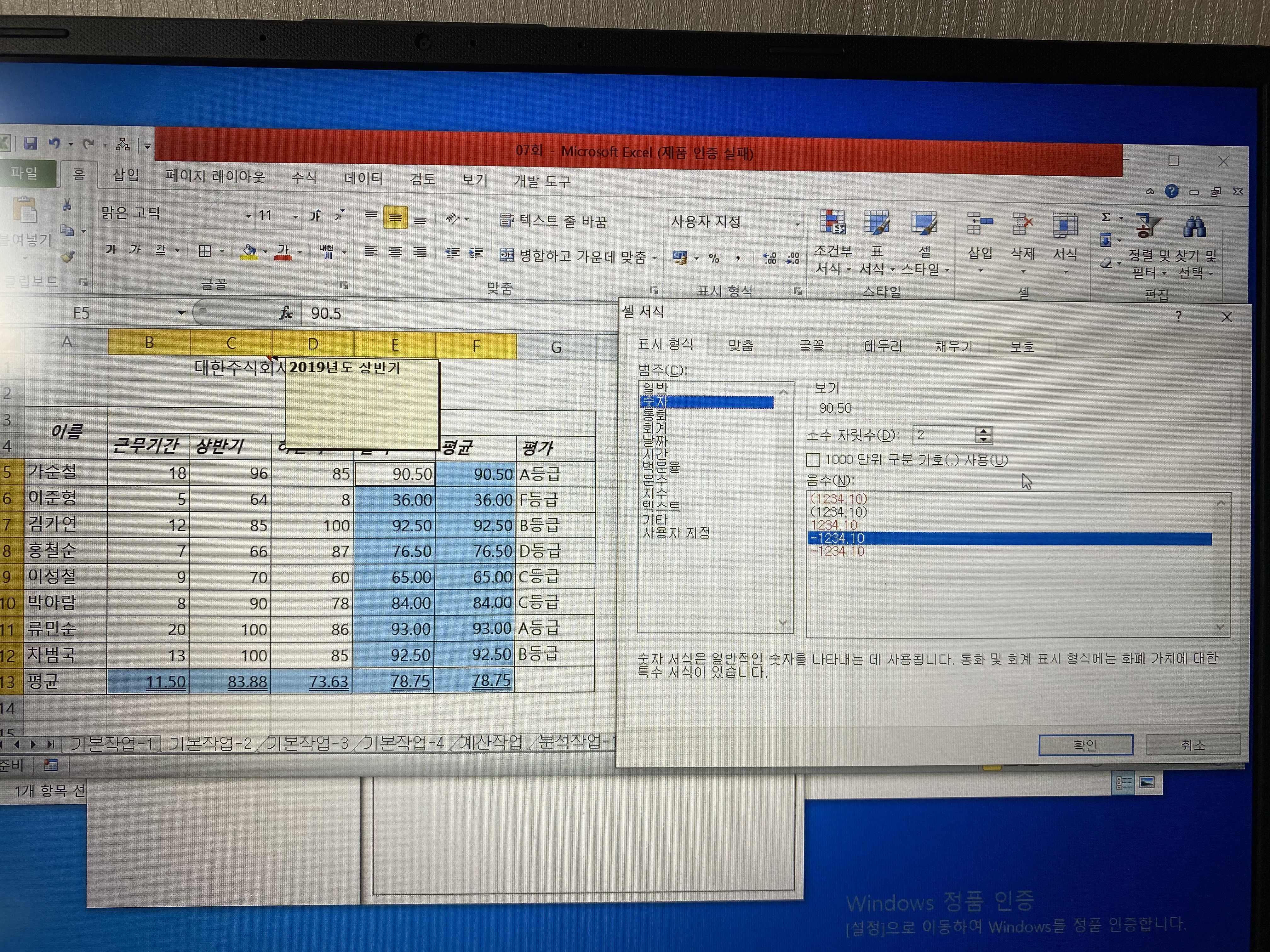Expand the number format dropdown 사용자 지정
The image size is (1270, 952).
(x=798, y=224)
